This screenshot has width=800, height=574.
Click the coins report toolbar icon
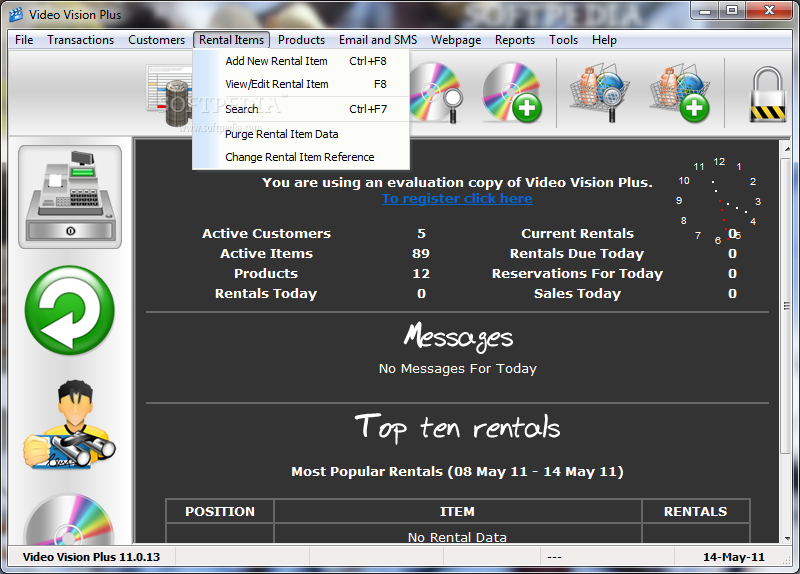(x=169, y=95)
